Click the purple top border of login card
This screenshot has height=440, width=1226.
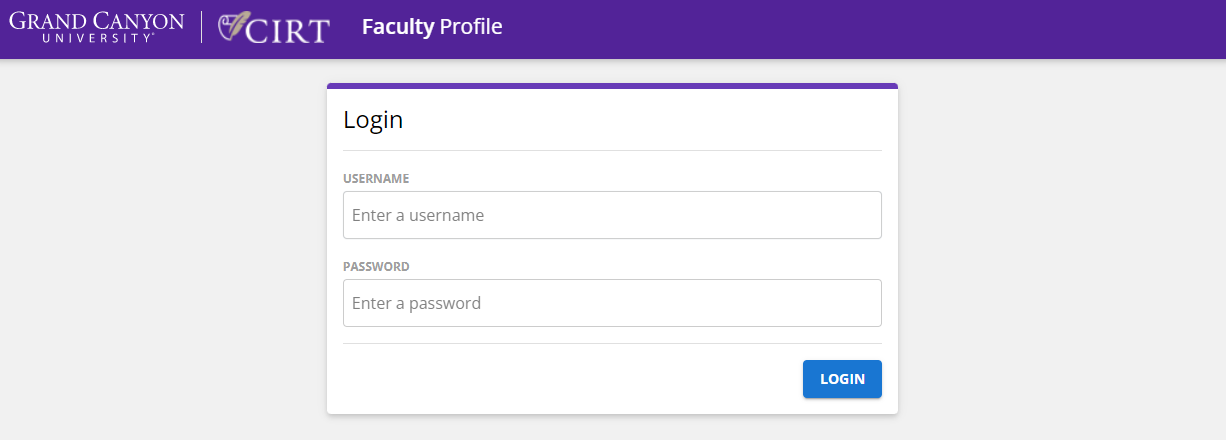click(612, 86)
